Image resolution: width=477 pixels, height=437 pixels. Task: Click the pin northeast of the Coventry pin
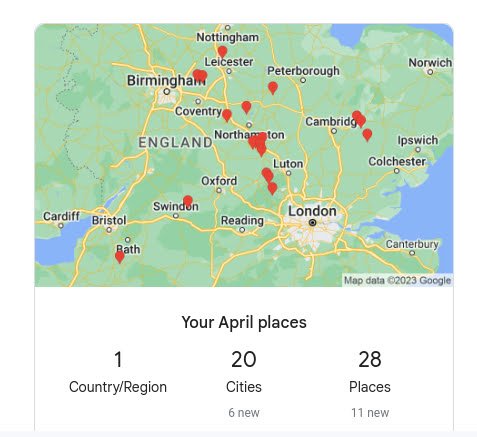pyautogui.click(x=246, y=107)
